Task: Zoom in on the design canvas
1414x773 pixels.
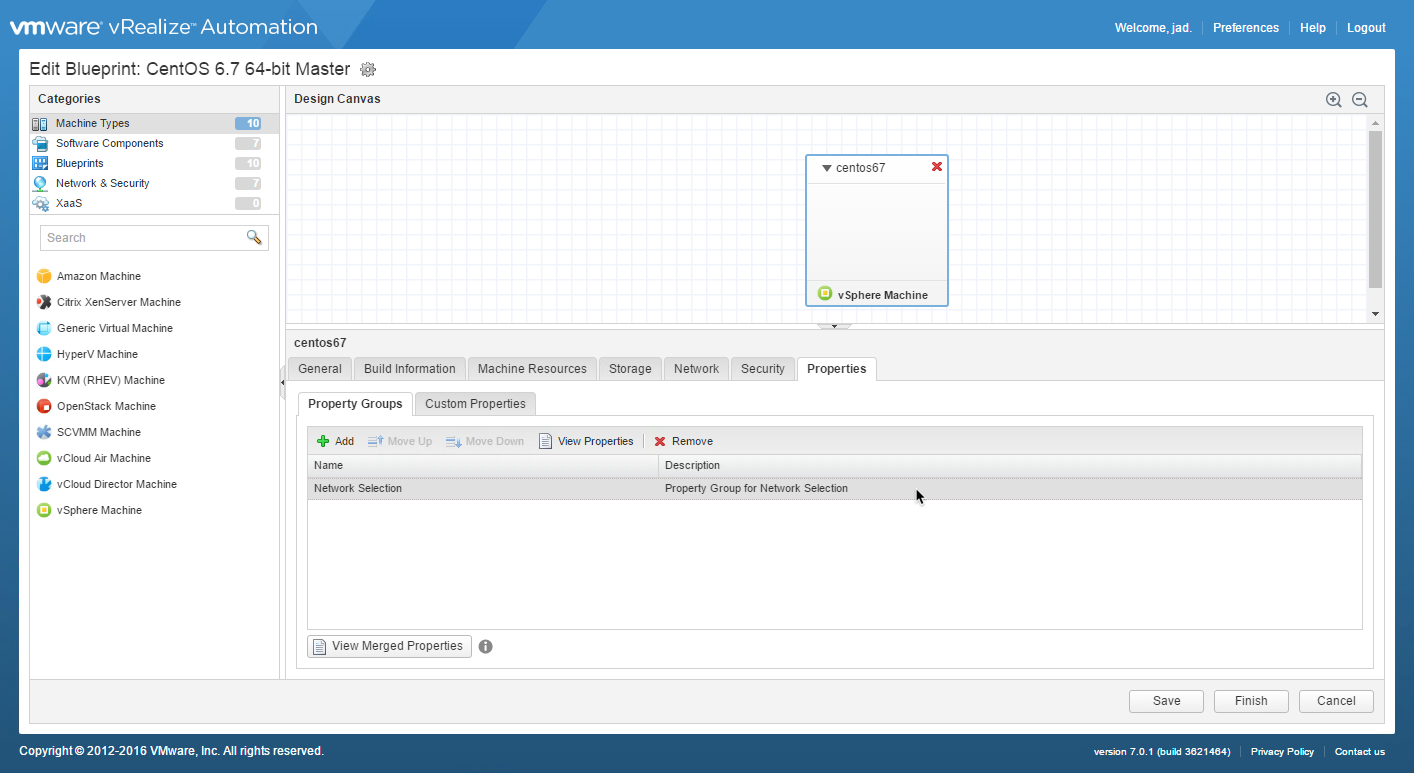Action: [x=1333, y=99]
